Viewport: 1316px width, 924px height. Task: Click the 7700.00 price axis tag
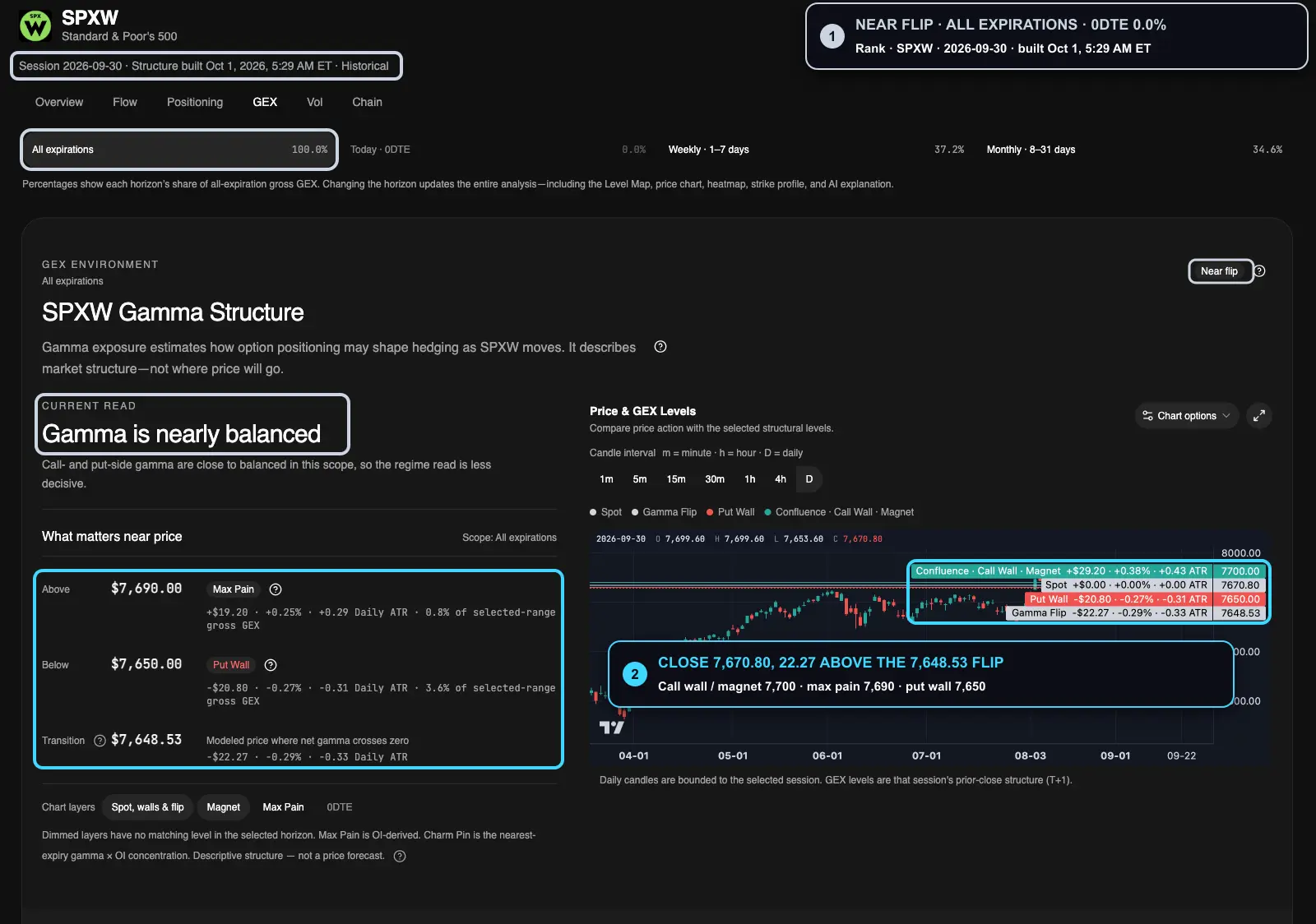[x=1240, y=571]
